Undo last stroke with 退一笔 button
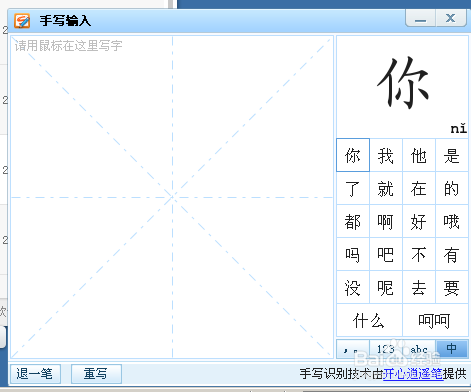 [x=35, y=374]
